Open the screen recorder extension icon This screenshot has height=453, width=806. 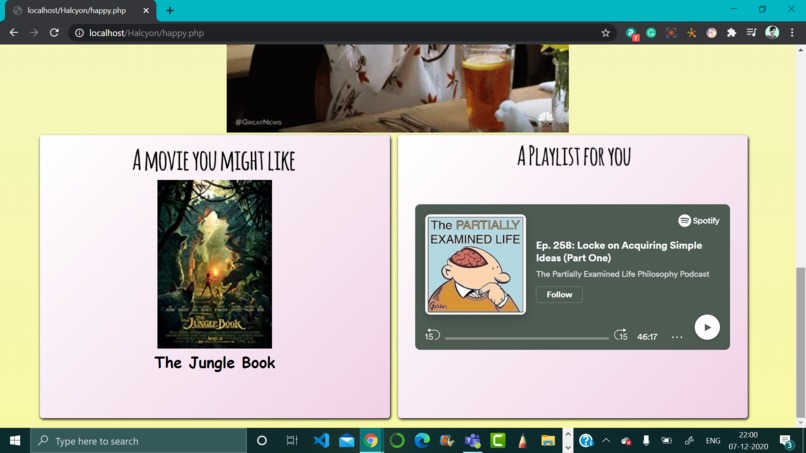tap(671, 33)
